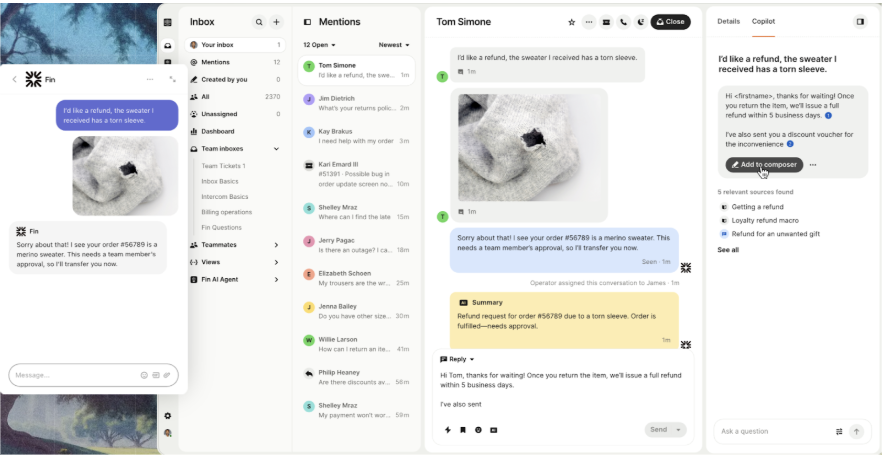
Task: Create a new conversation with the plus icon
Action: coord(276,22)
